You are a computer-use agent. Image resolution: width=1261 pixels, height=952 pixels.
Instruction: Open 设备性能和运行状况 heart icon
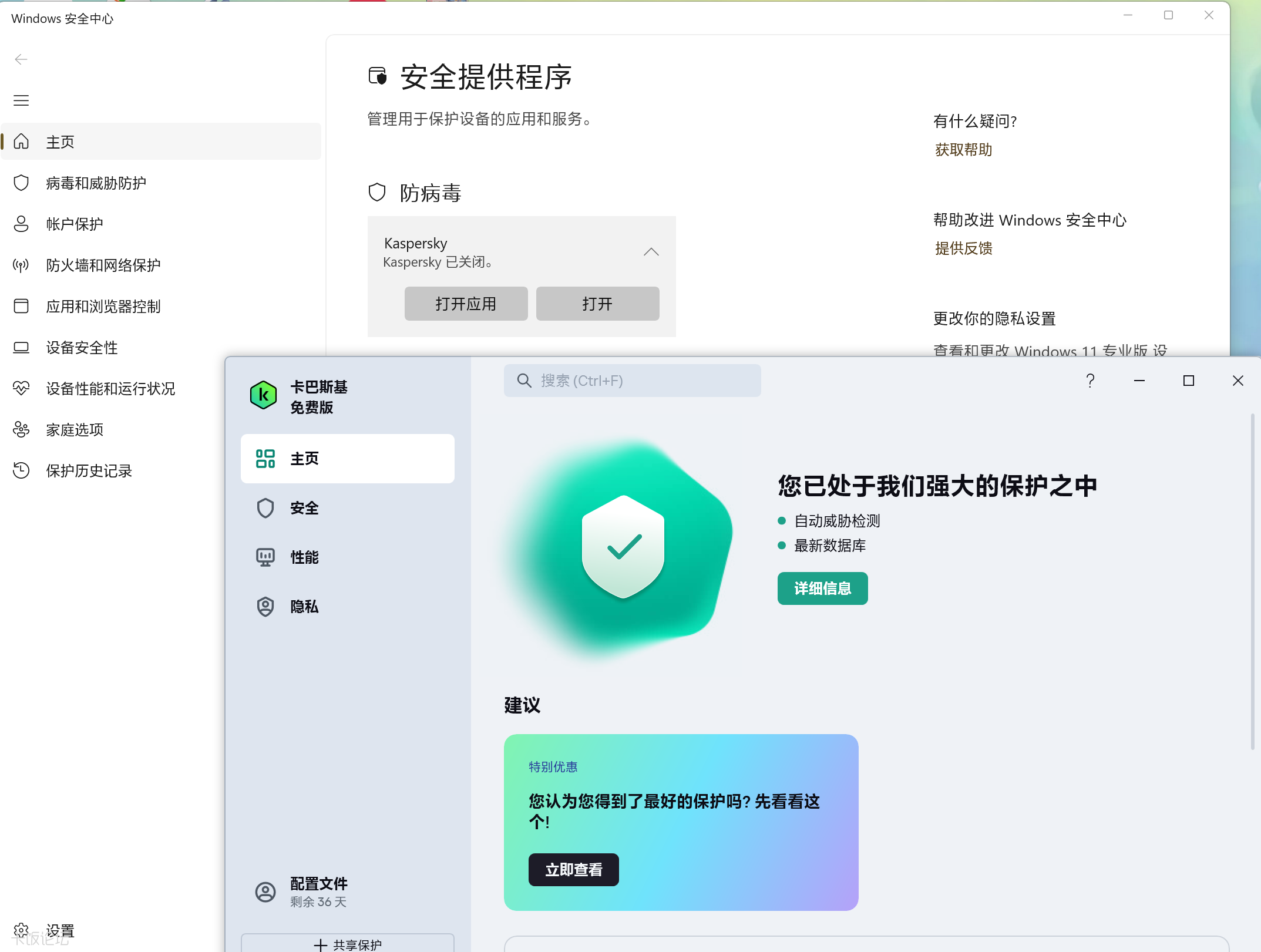21,388
